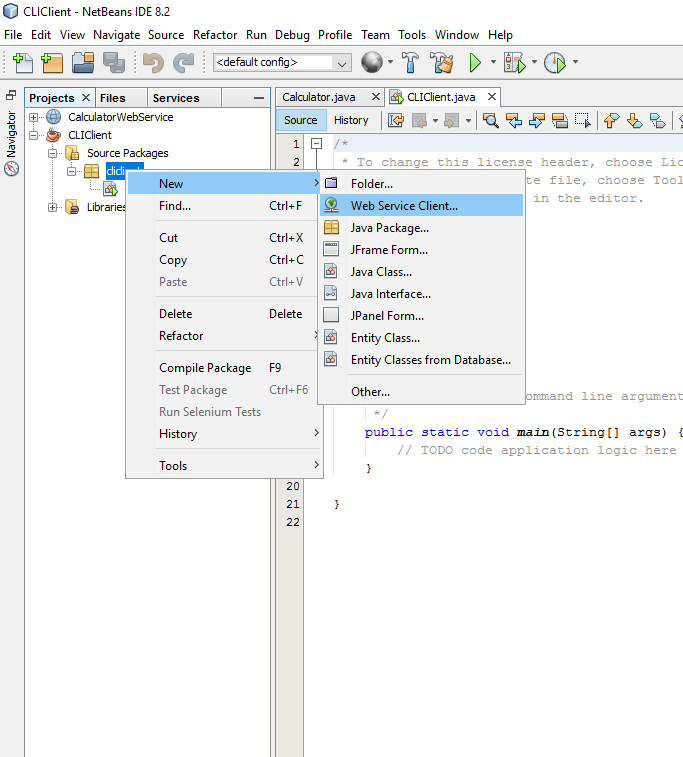Click Delete in context menu
This screenshot has height=757, width=683.
pyautogui.click(x=224, y=314)
